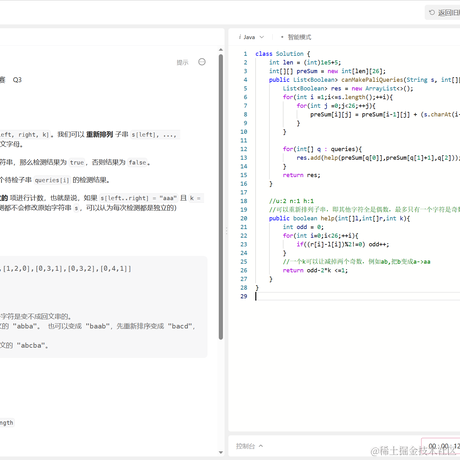Click the scroll-down arrow of problem description
Viewport: 460px width, 460px height.
click(221, 452)
